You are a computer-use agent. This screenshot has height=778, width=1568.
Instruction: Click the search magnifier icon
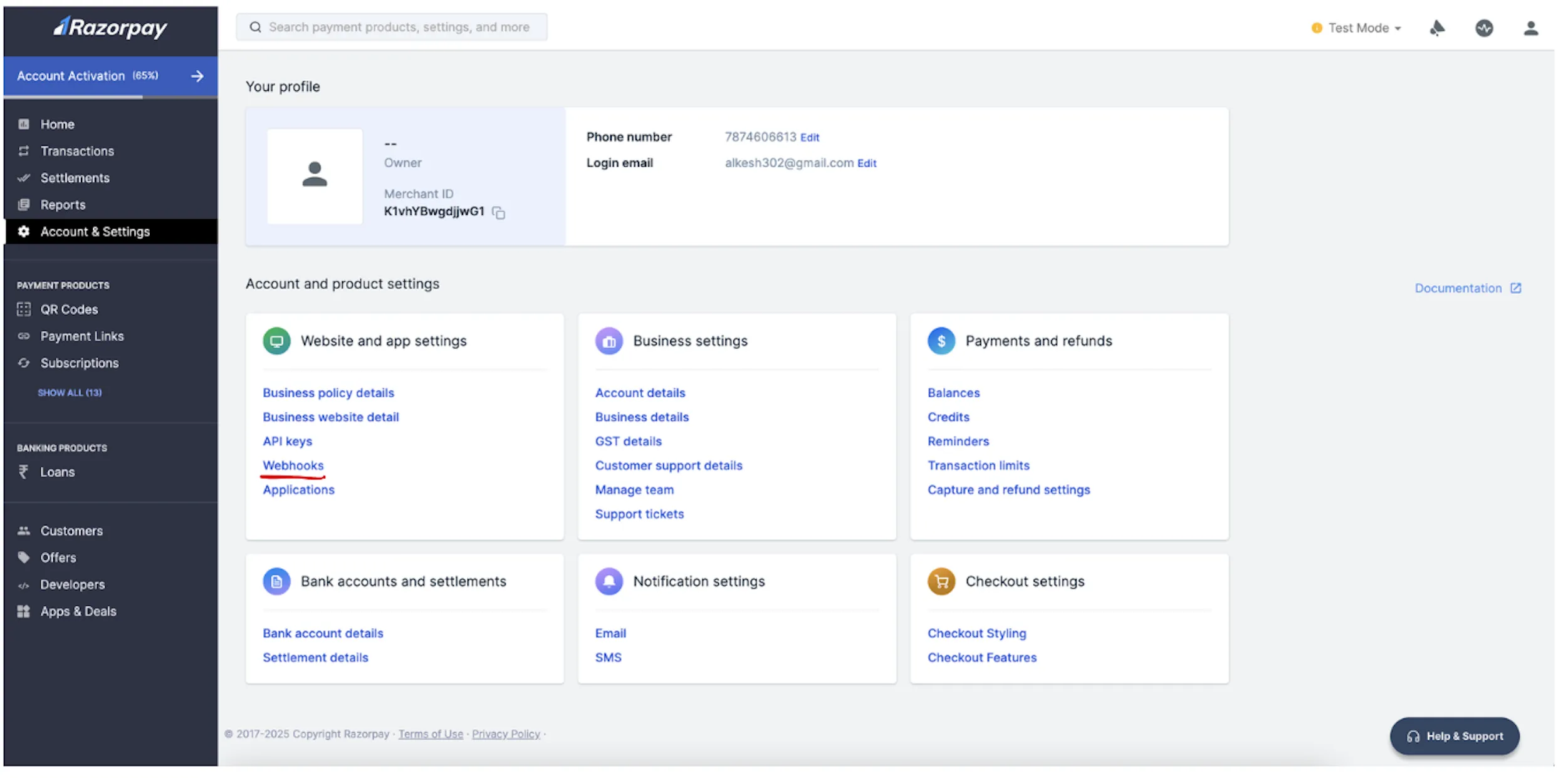255,27
